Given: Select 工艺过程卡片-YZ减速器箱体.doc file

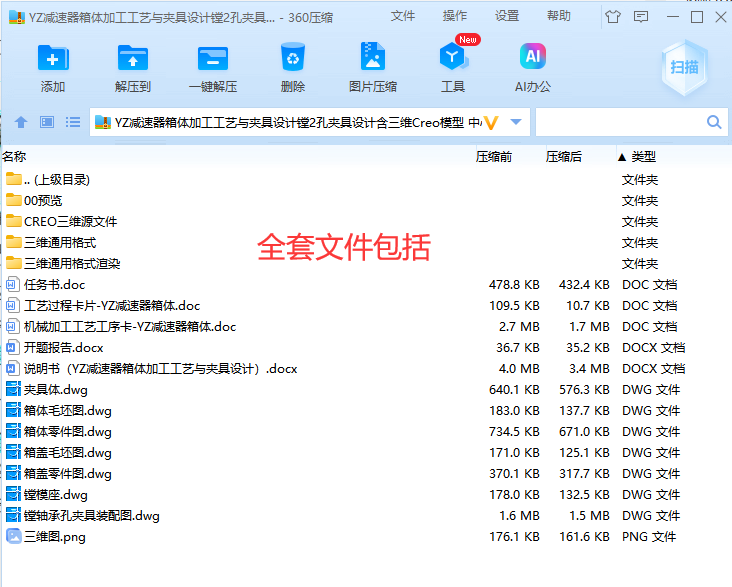Looking at the screenshot, I should [x=103, y=306].
